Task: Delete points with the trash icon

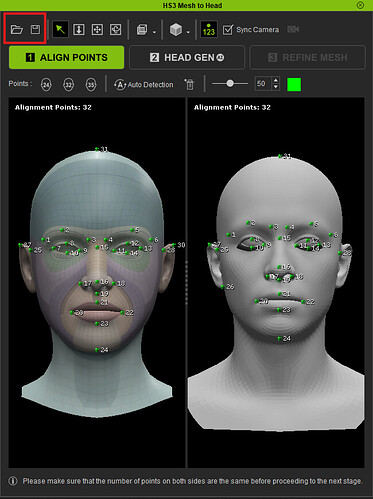Action: 190,84
